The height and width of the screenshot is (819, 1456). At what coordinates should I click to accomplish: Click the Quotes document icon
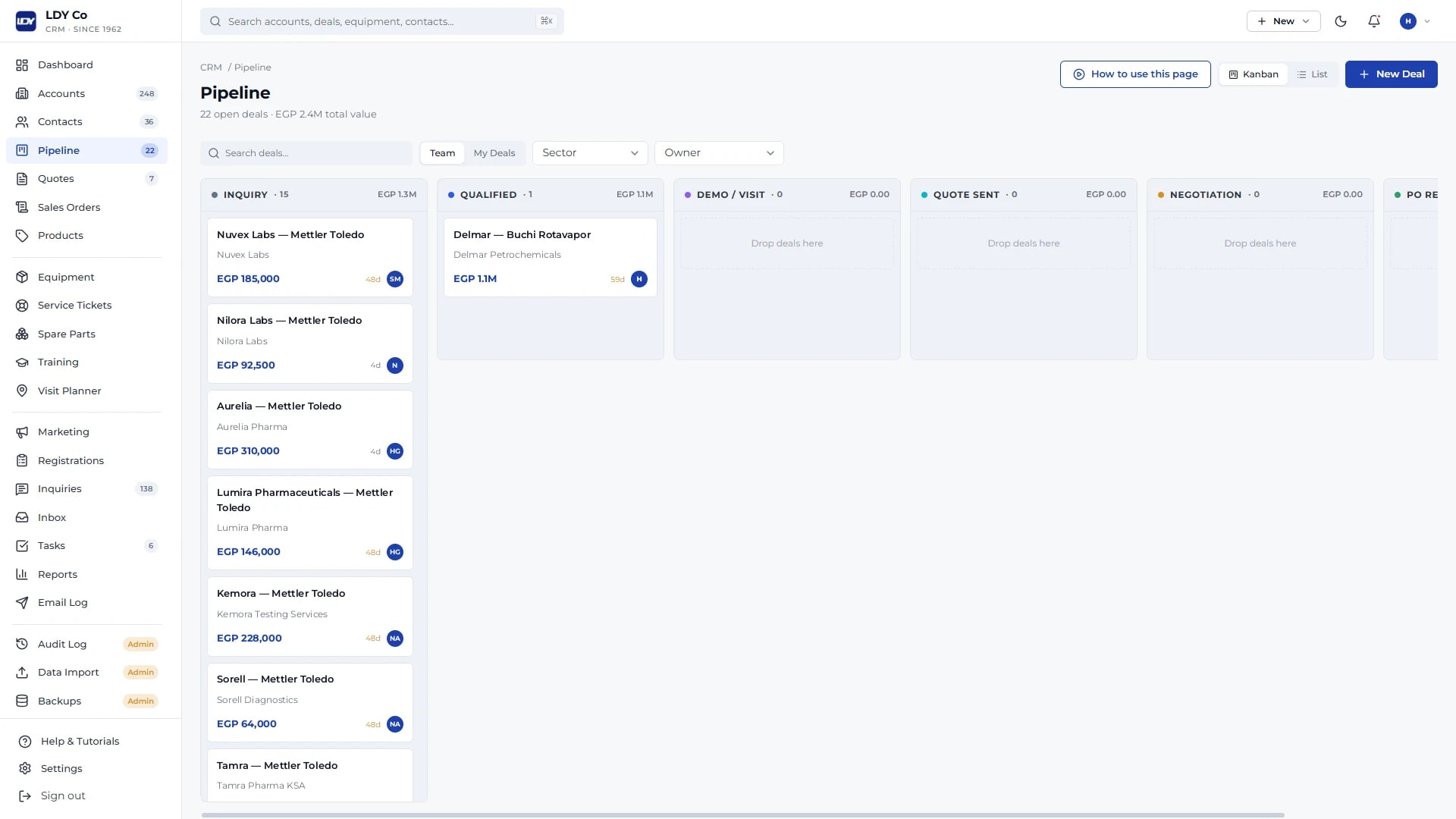(22, 179)
